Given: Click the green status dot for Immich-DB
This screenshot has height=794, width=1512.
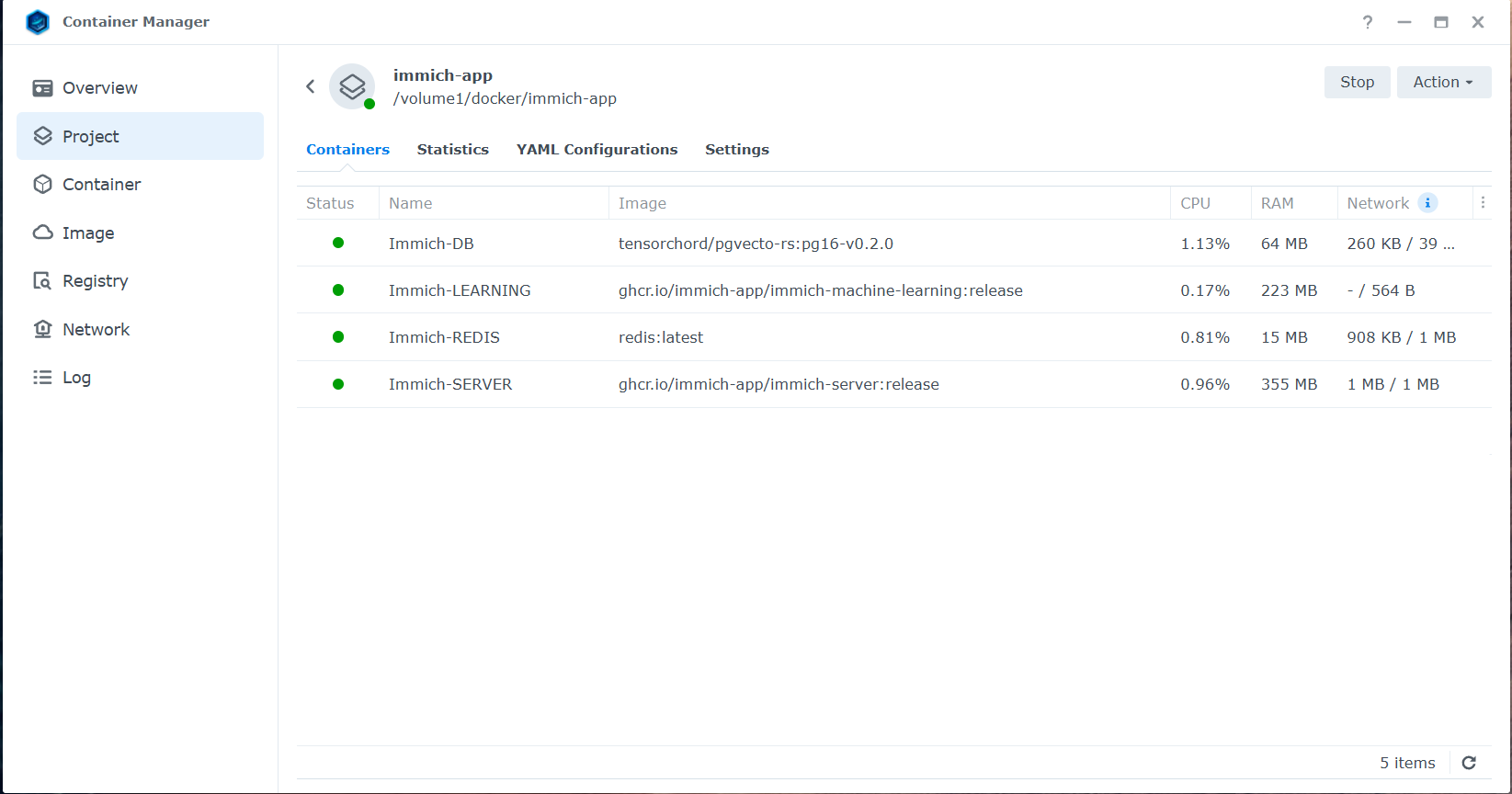Looking at the screenshot, I should [x=338, y=243].
